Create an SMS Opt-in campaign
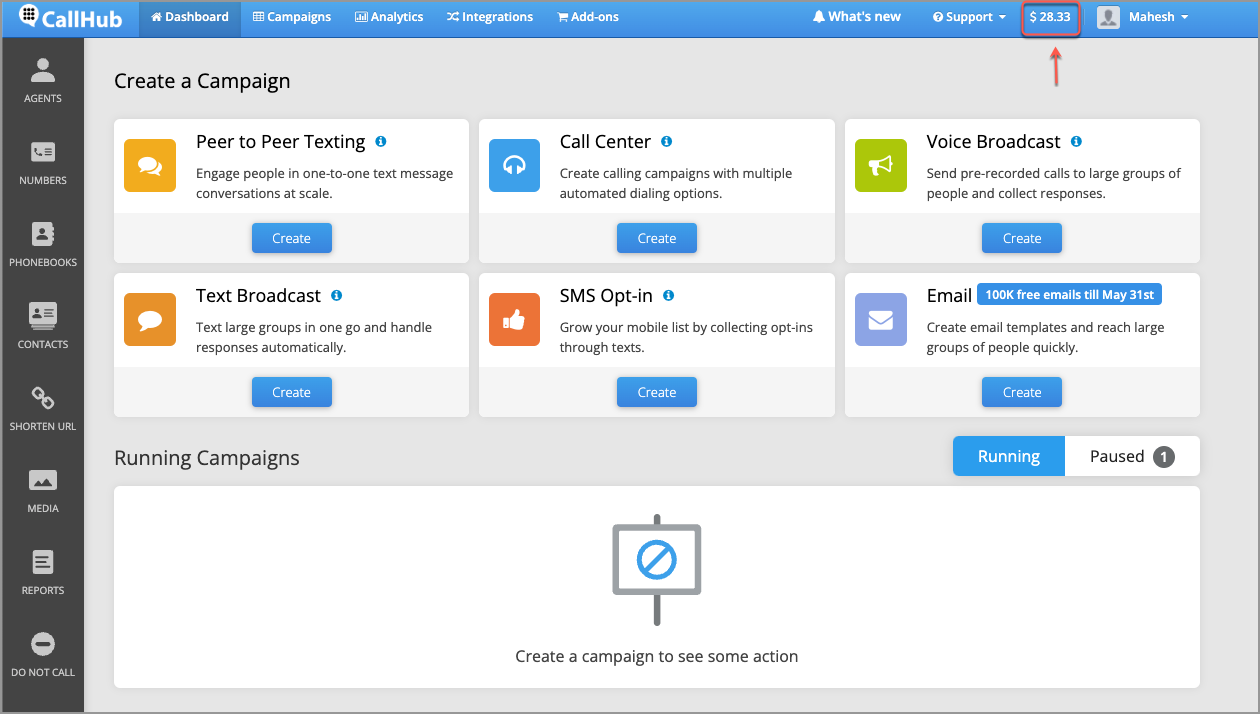1260x714 pixels. click(657, 392)
